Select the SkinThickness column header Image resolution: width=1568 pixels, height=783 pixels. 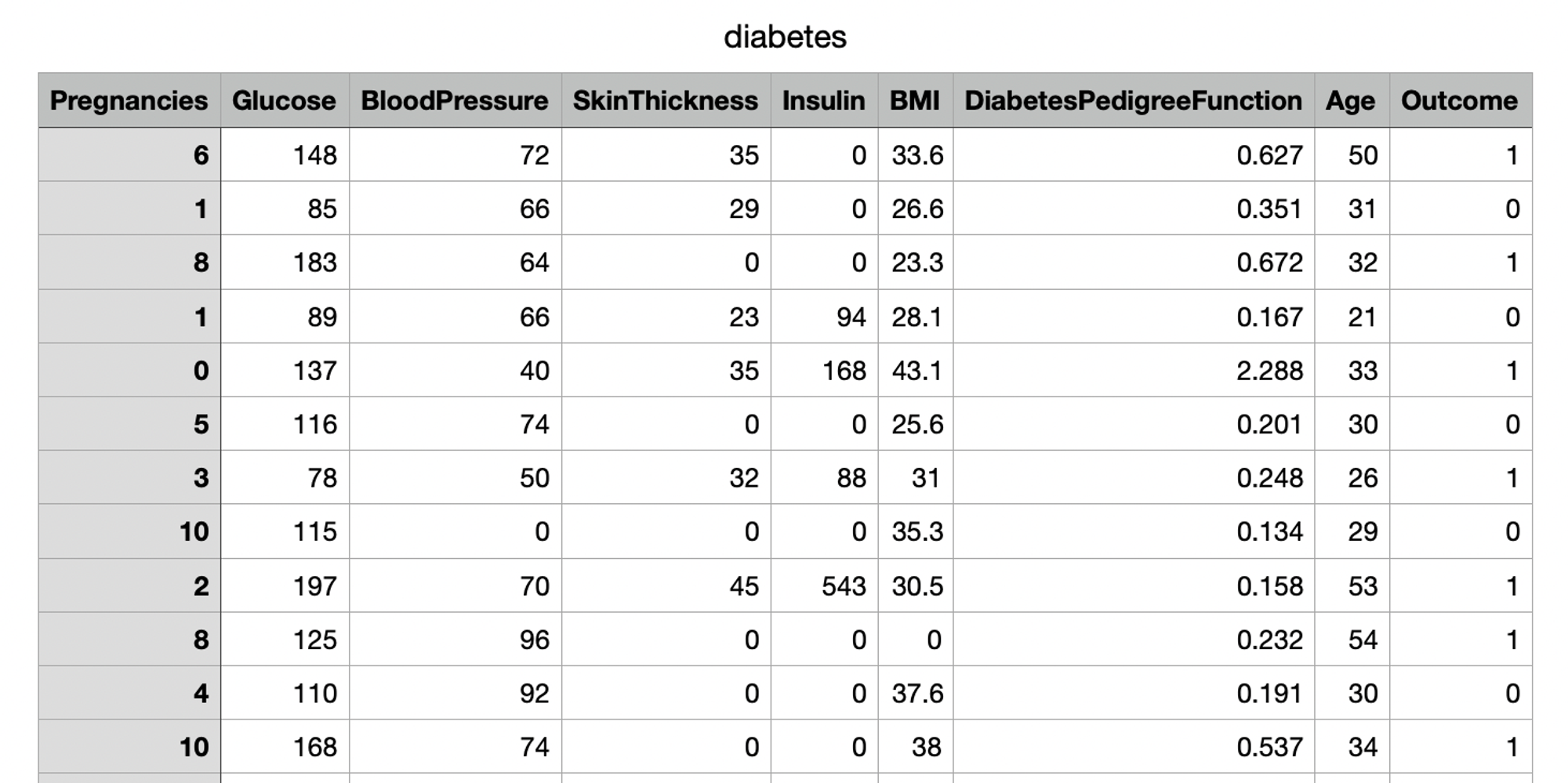(x=666, y=100)
